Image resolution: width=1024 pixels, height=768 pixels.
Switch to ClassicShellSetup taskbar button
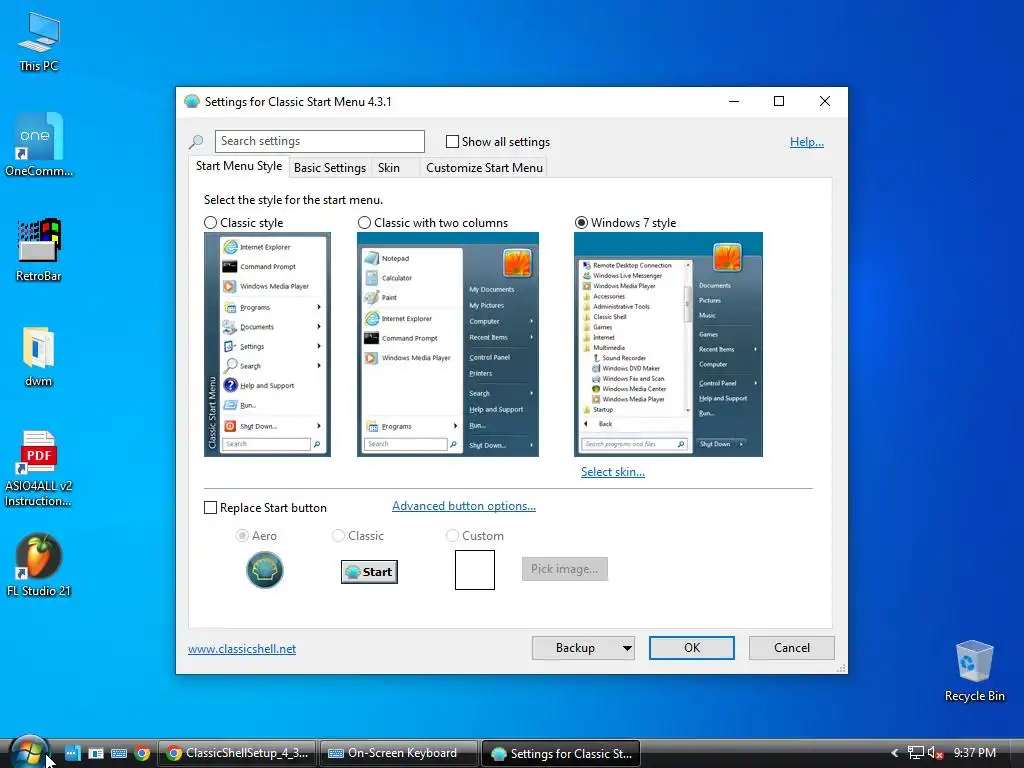coord(238,753)
